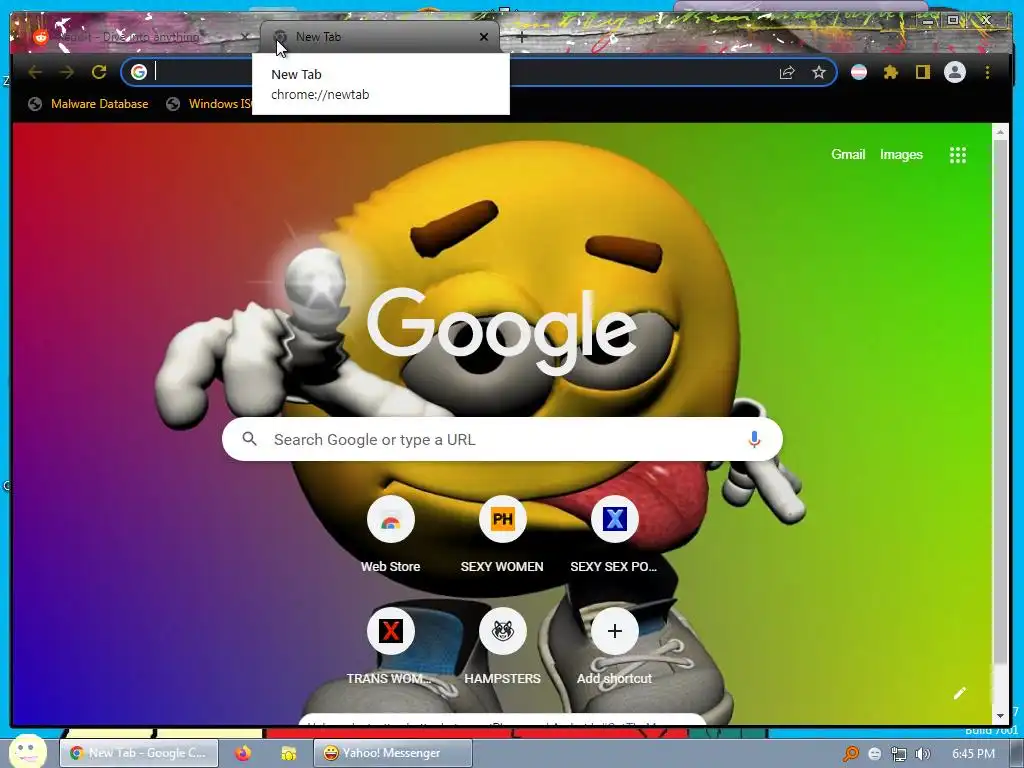This screenshot has width=1024, height=768.
Task: Click the Add shortcut button
Action: [614, 647]
